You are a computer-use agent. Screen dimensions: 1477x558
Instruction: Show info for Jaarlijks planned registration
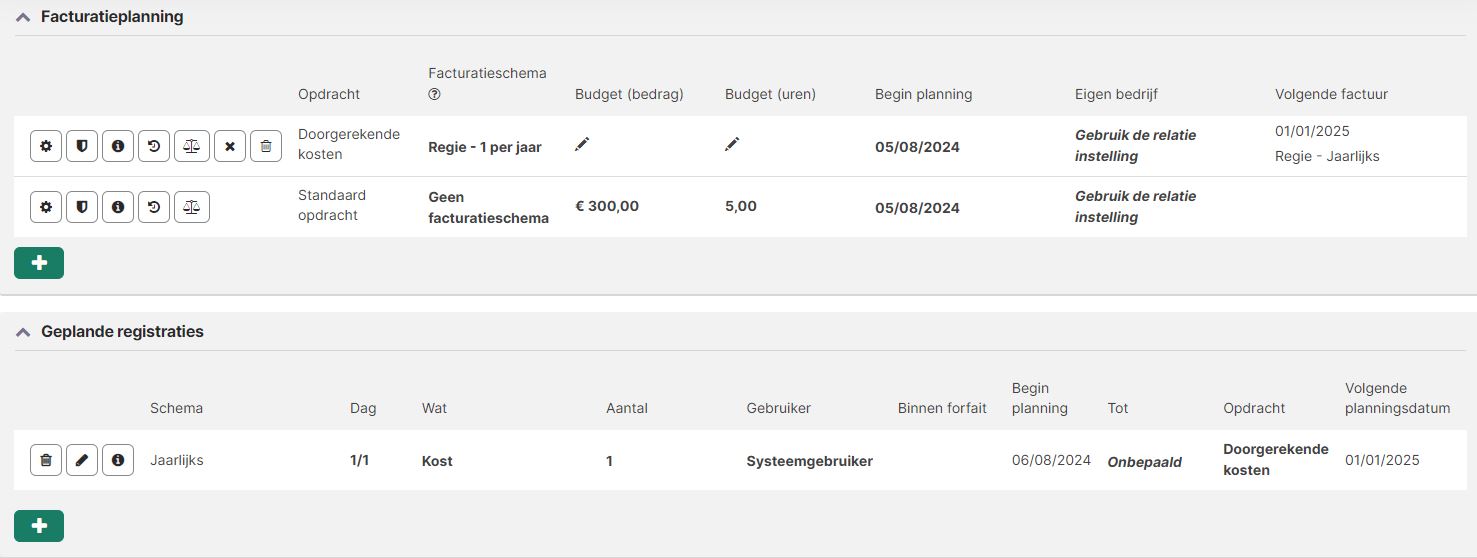coord(118,460)
